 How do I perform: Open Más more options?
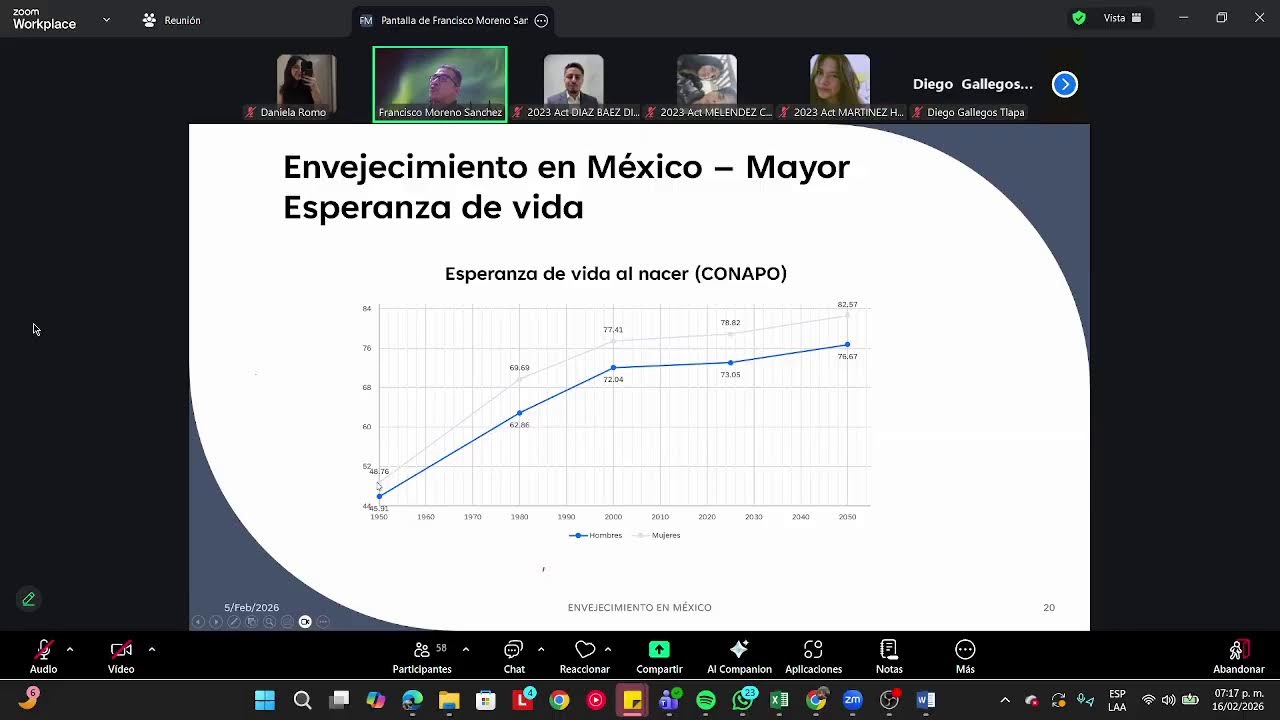click(x=965, y=657)
